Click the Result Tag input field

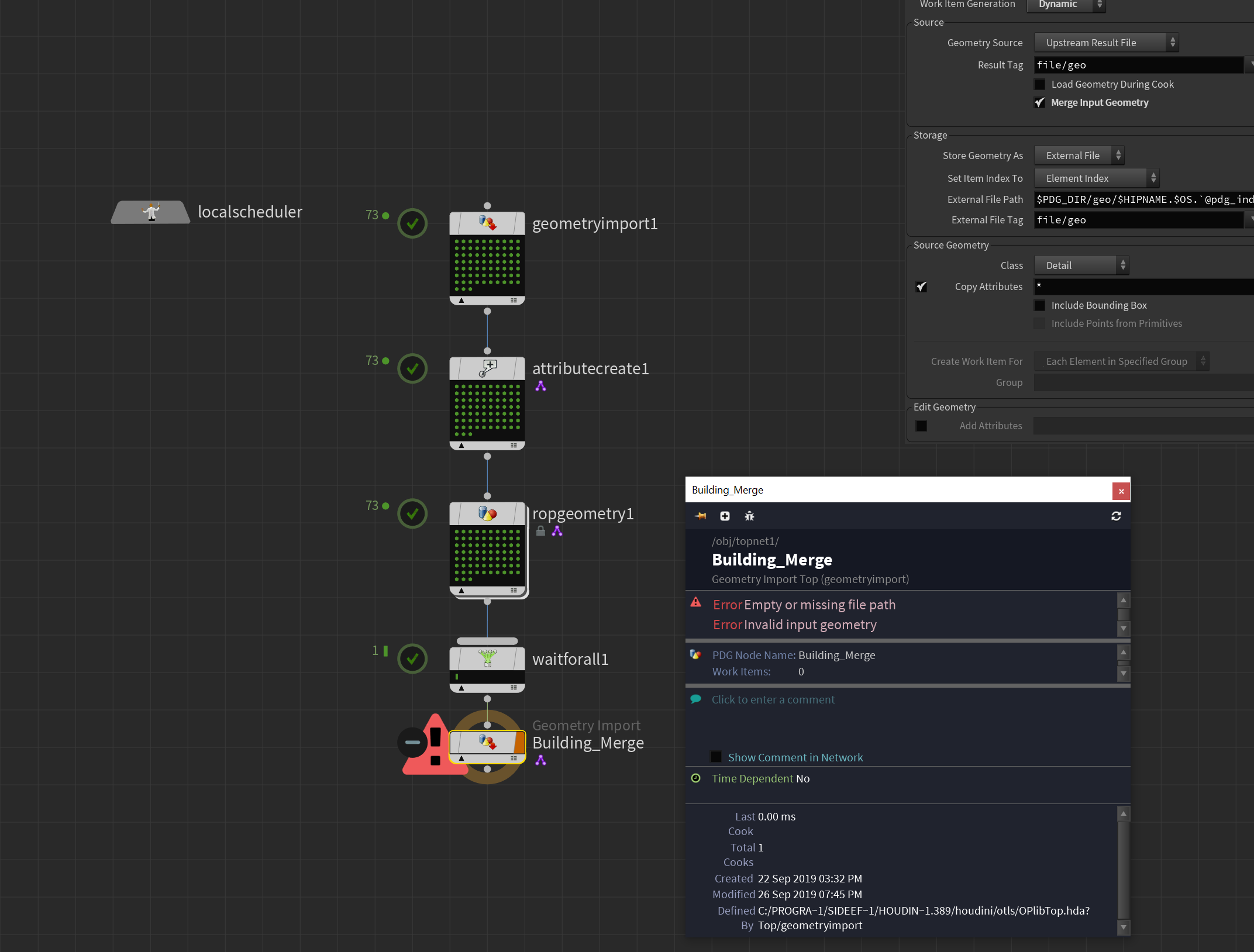[1138, 65]
